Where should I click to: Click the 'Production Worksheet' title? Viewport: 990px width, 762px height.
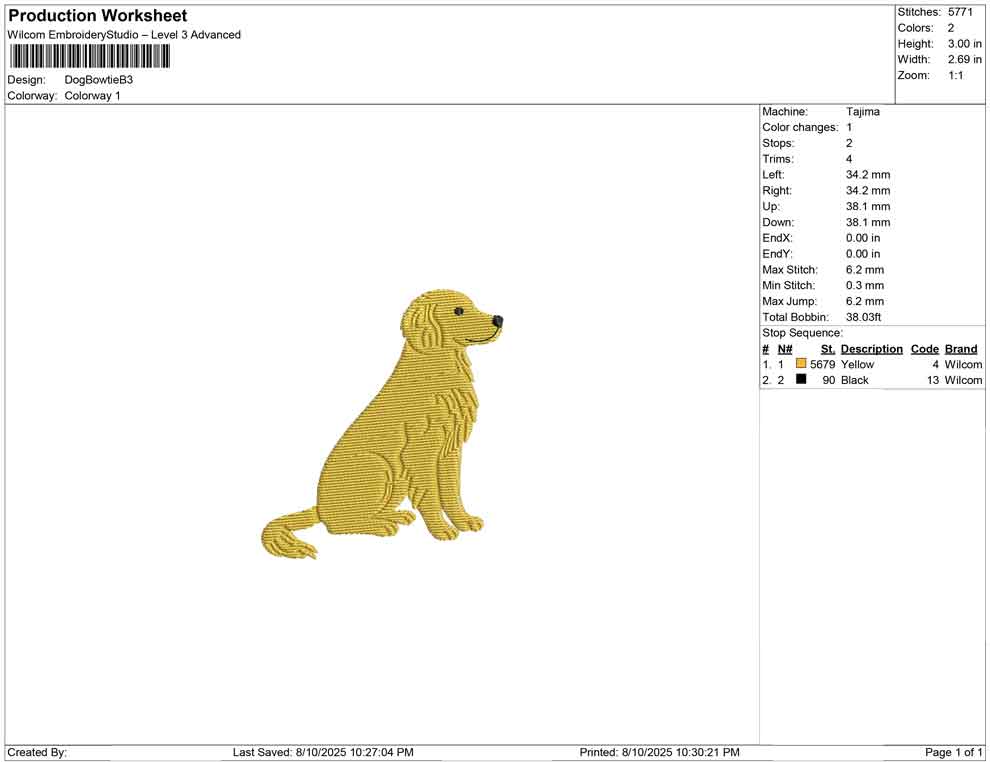[x=98, y=16]
